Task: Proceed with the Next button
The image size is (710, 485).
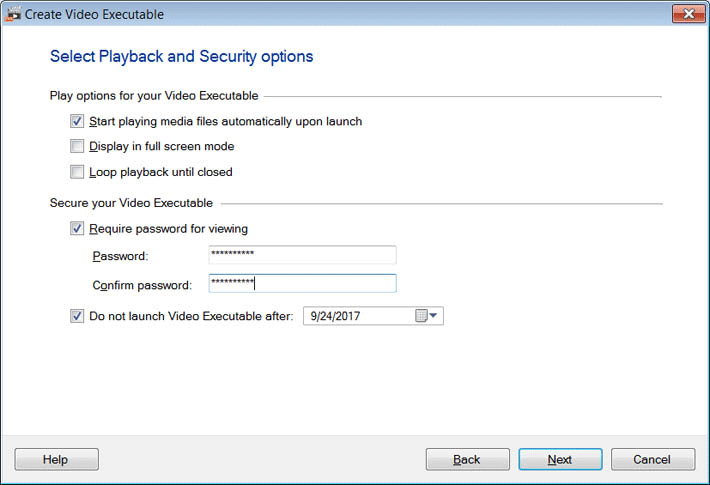Action: [x=560, y=460]
